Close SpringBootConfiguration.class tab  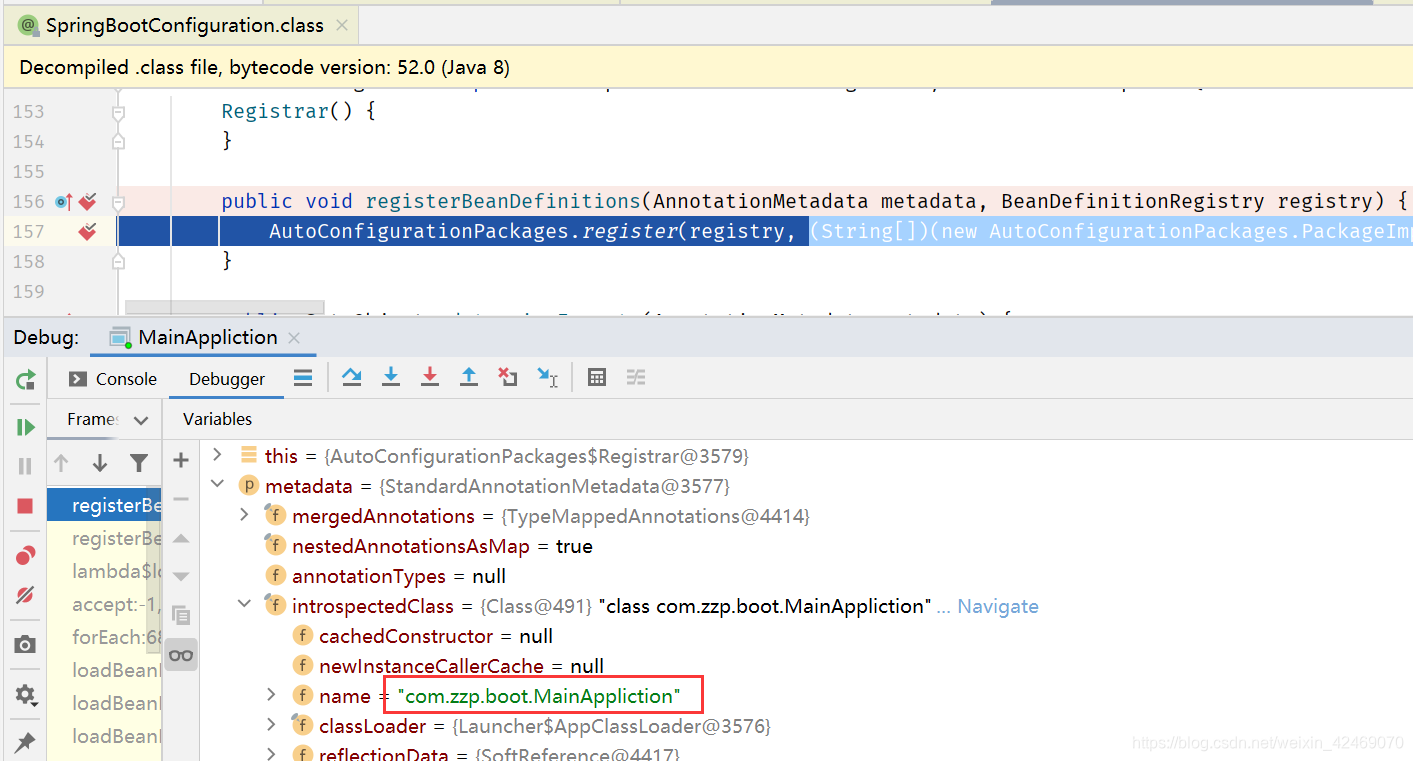point(343,26)
